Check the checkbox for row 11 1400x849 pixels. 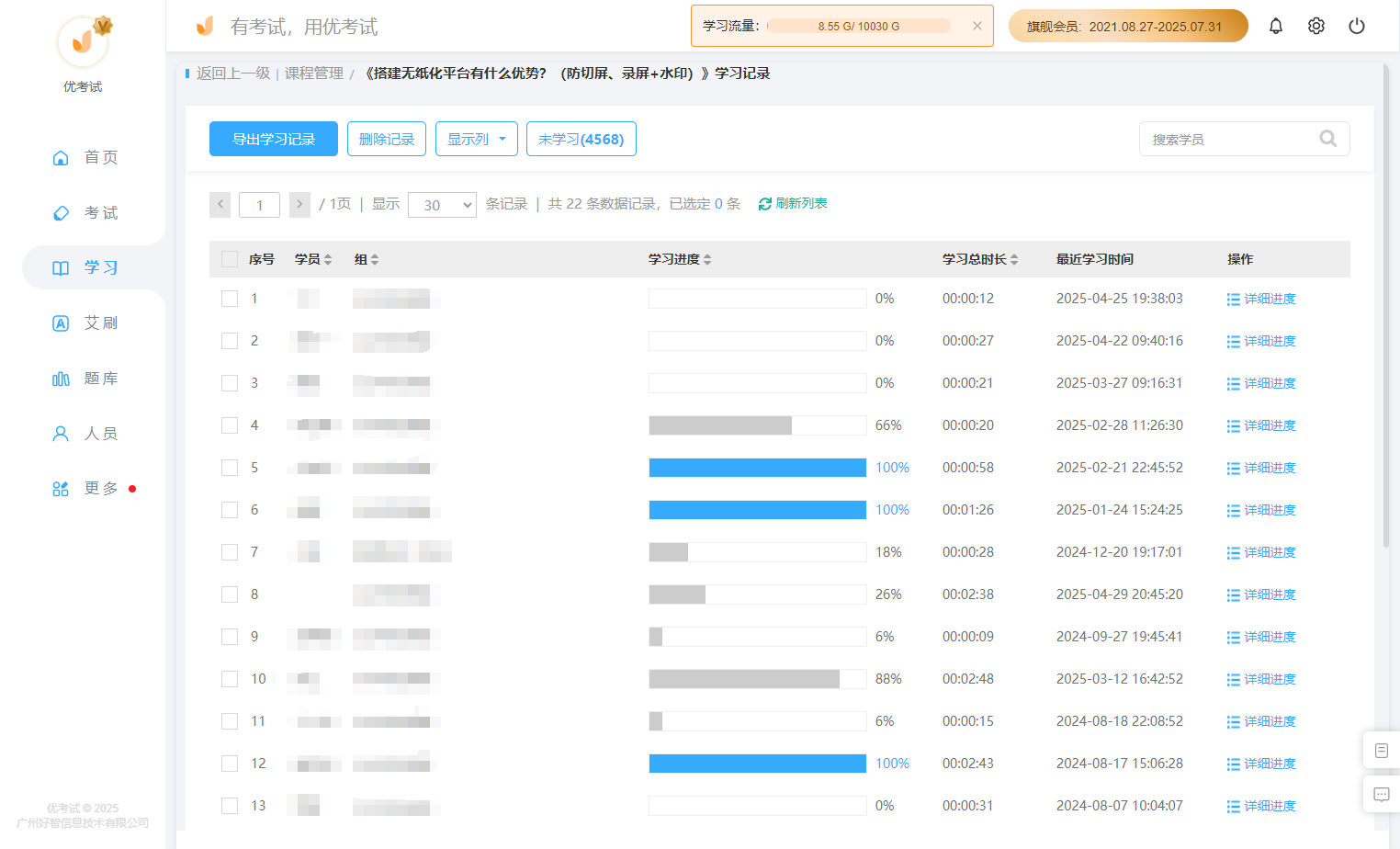[x=230, y=721]
